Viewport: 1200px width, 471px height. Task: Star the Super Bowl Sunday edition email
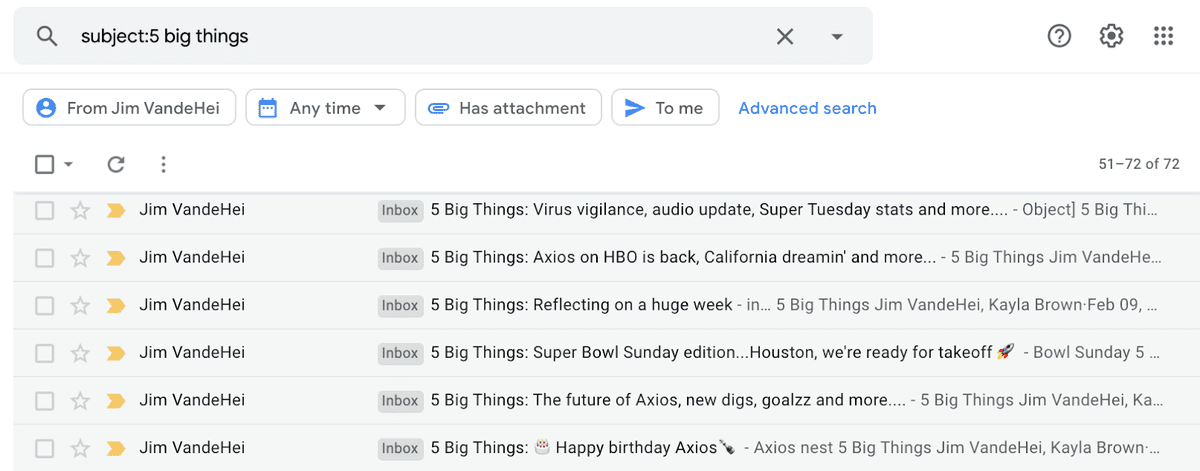tap(80, 353)
